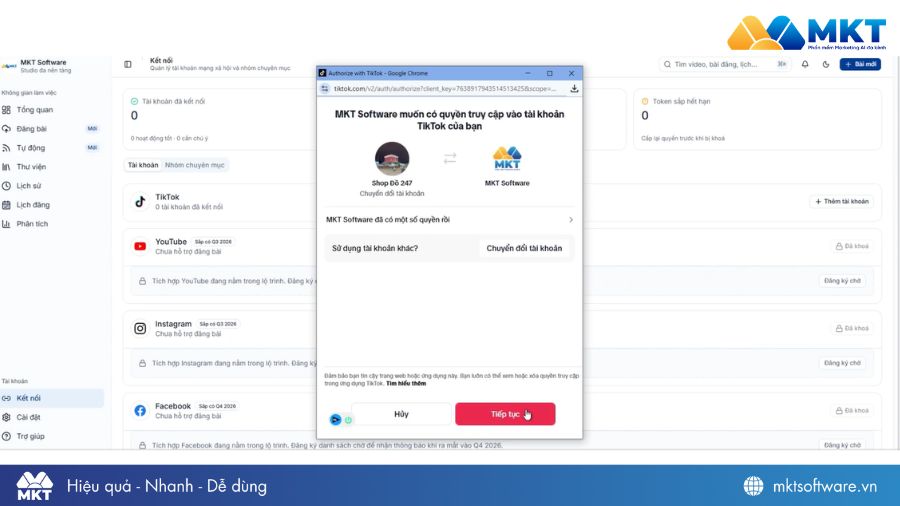The width and height of the screenshot is (900, 506).
Task: Click the Facebook logo icon
Action: [x=140, y=410]
